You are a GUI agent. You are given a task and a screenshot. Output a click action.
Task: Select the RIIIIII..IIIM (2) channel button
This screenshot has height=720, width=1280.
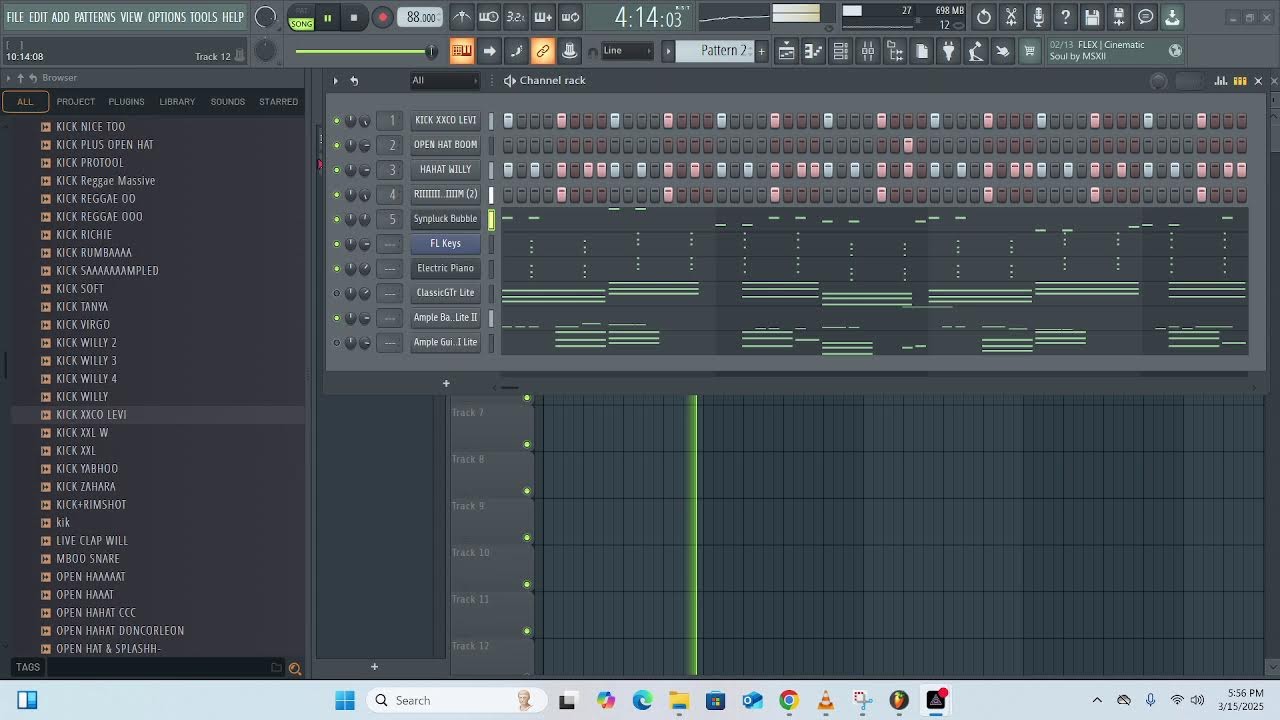pyautogui.click(x=446, y=194)
